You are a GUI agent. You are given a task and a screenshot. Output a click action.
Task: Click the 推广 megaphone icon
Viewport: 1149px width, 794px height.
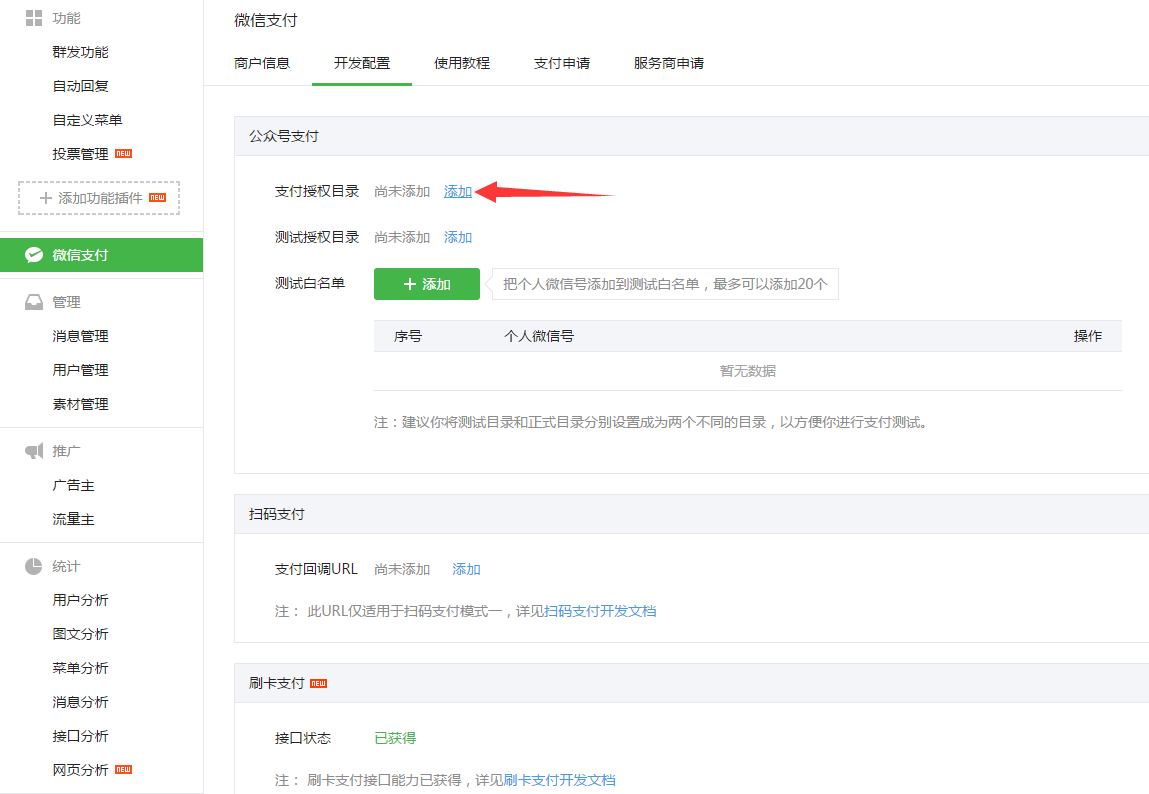[x=34, y=451]
